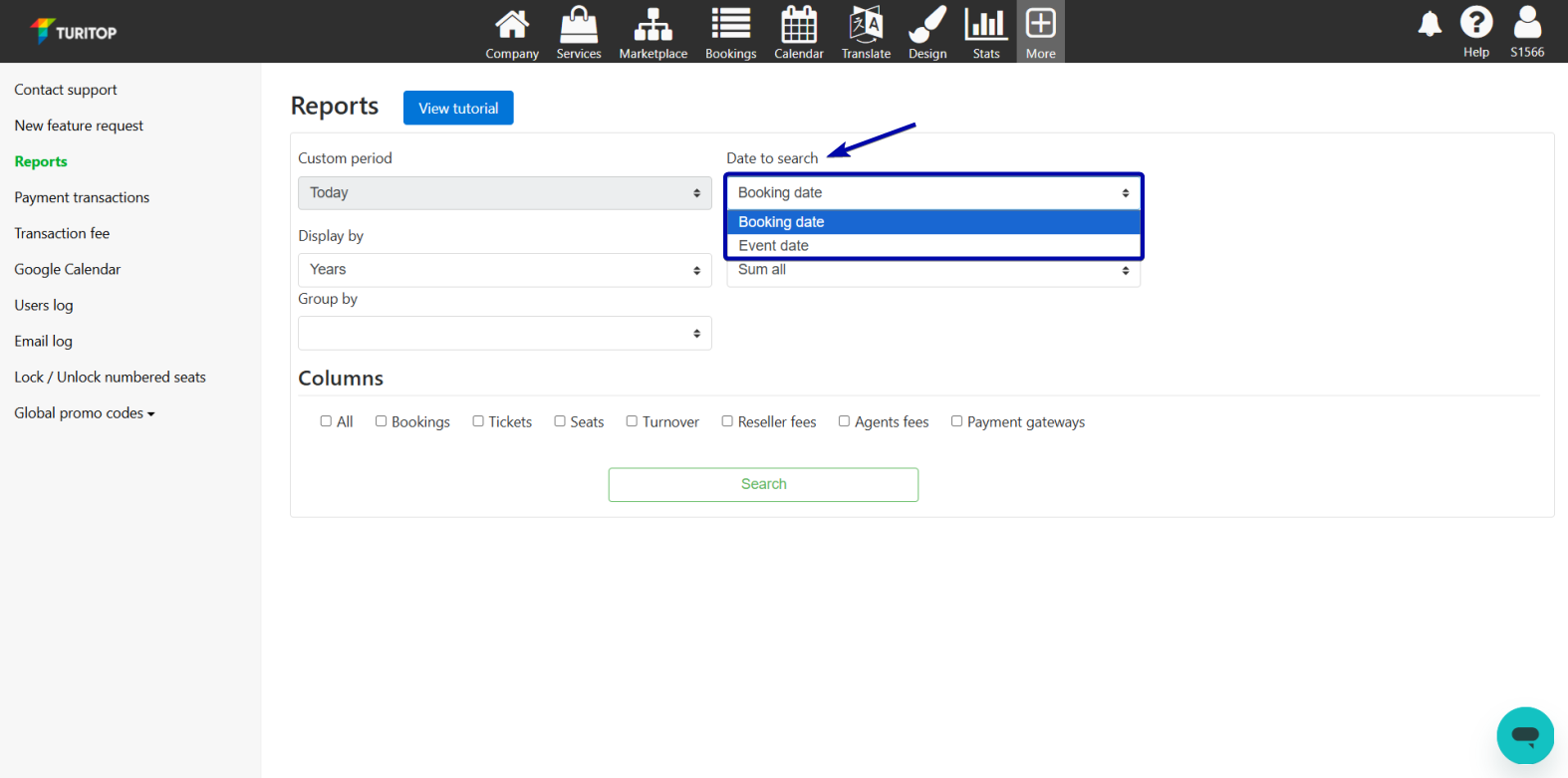Open the chat support bubble

1525,736
